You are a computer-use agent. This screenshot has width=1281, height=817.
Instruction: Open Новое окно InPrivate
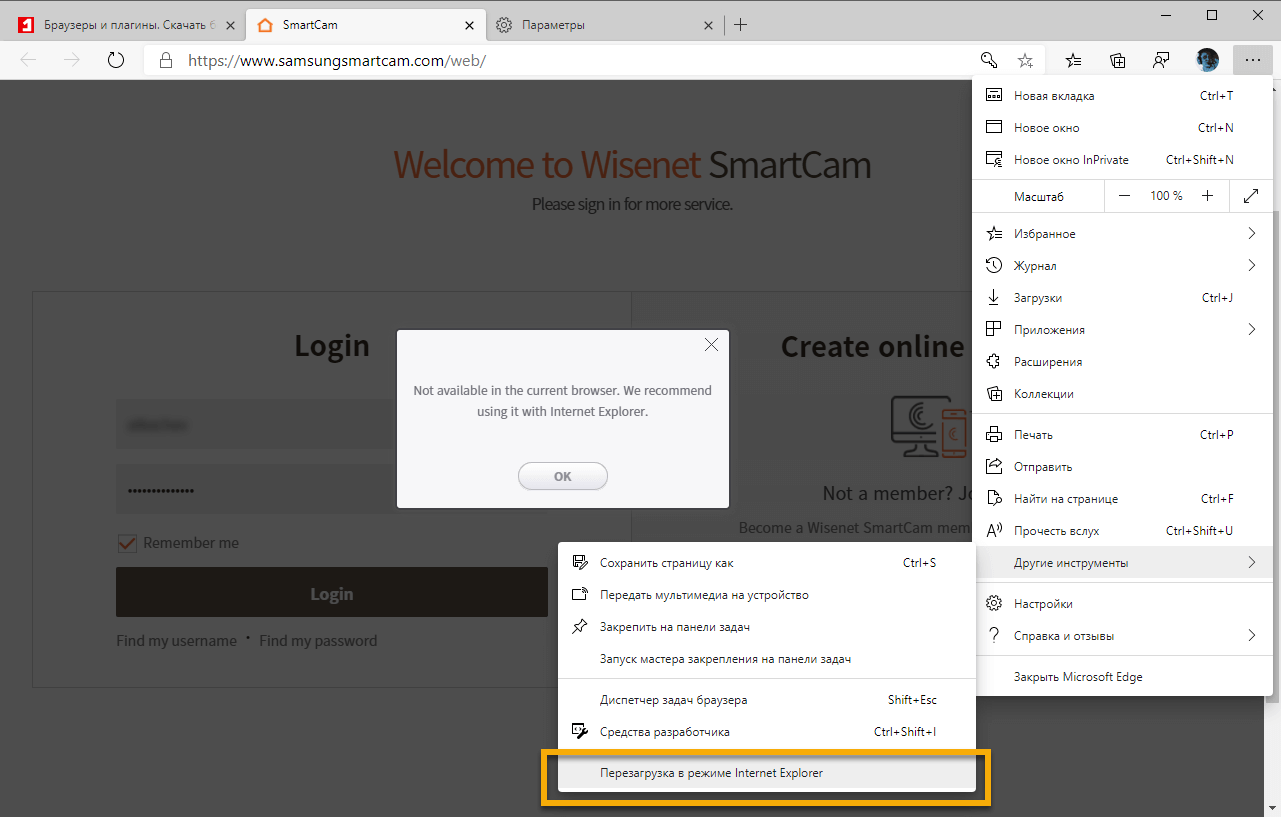point(1121,160)
